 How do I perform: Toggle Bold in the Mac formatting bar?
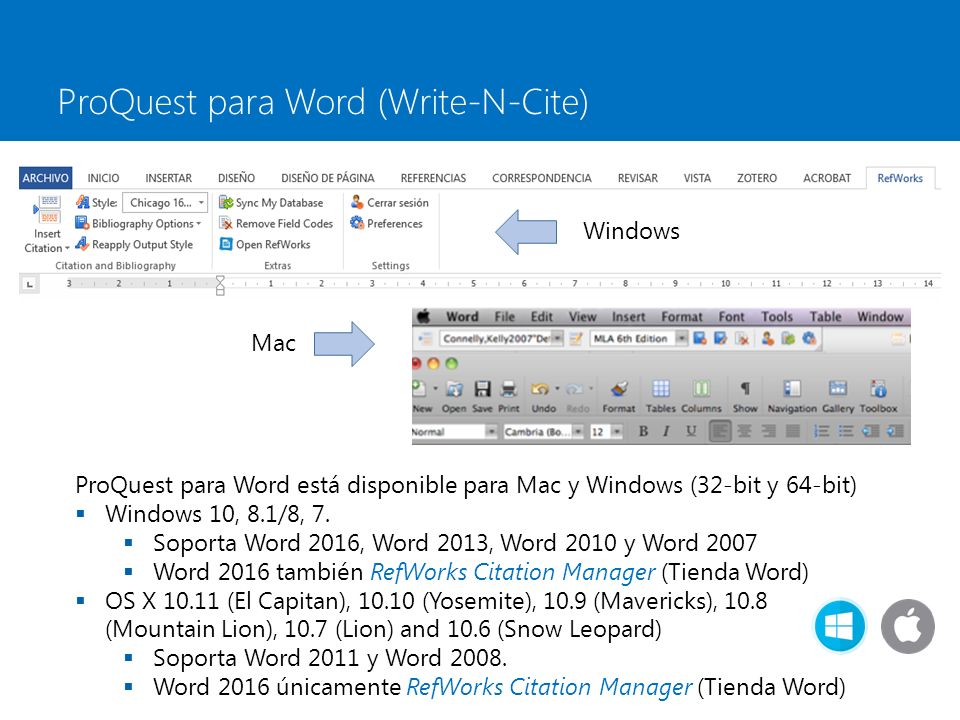tap(643, 432)
